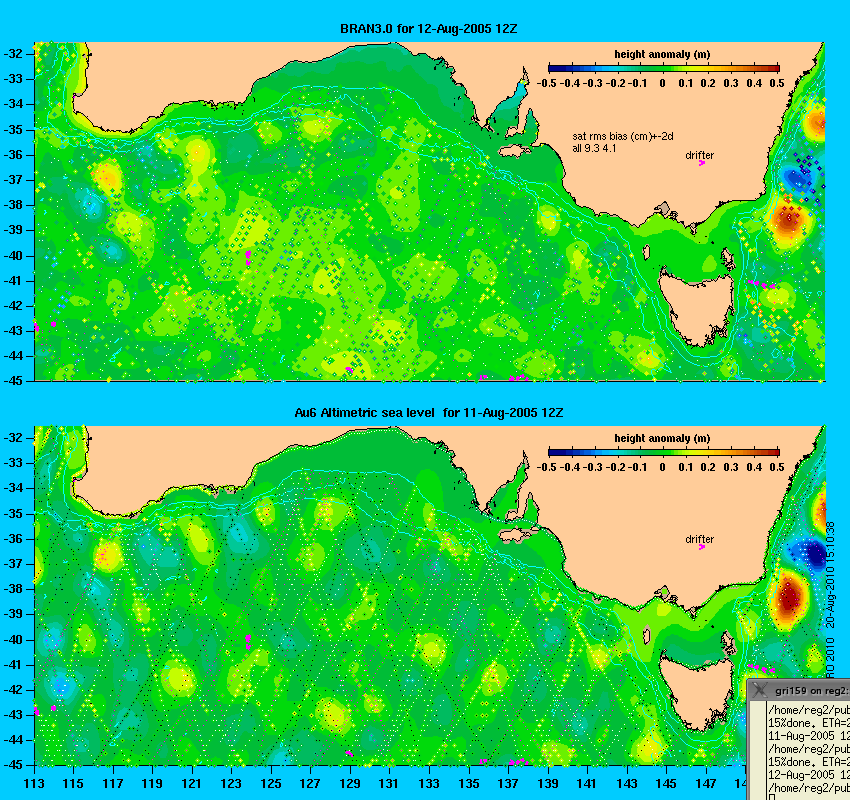Click 'height anomaly (m)' label in Altimetric plot
The width and height of the screenshot is (850, 800).
point(662,438)
